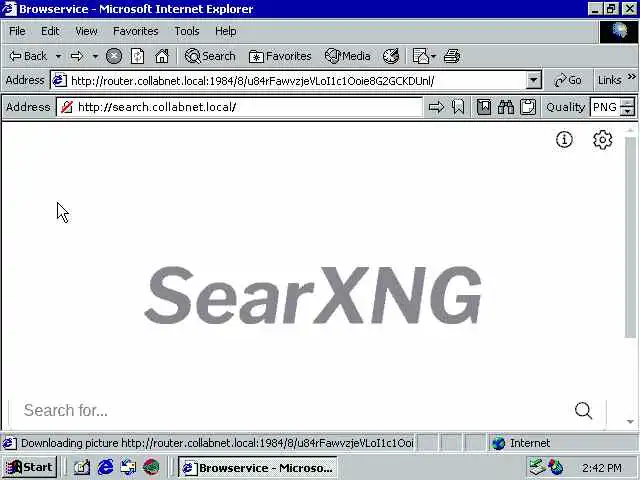Click the Forward arrow in IE toolbar

click(77, 56)
